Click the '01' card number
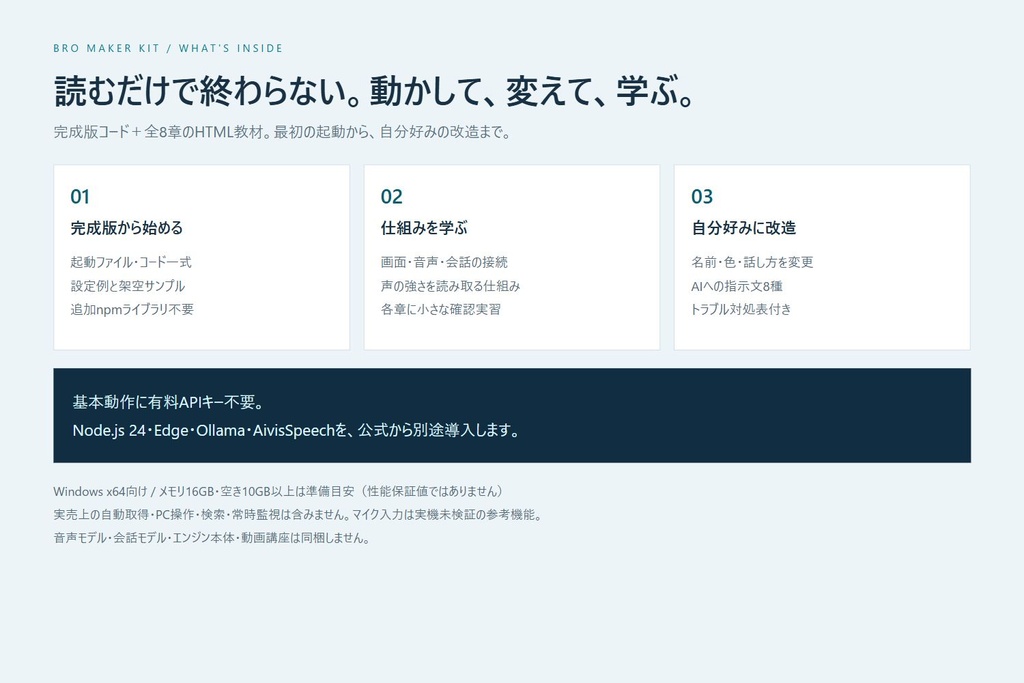 (x=80, y=197)
